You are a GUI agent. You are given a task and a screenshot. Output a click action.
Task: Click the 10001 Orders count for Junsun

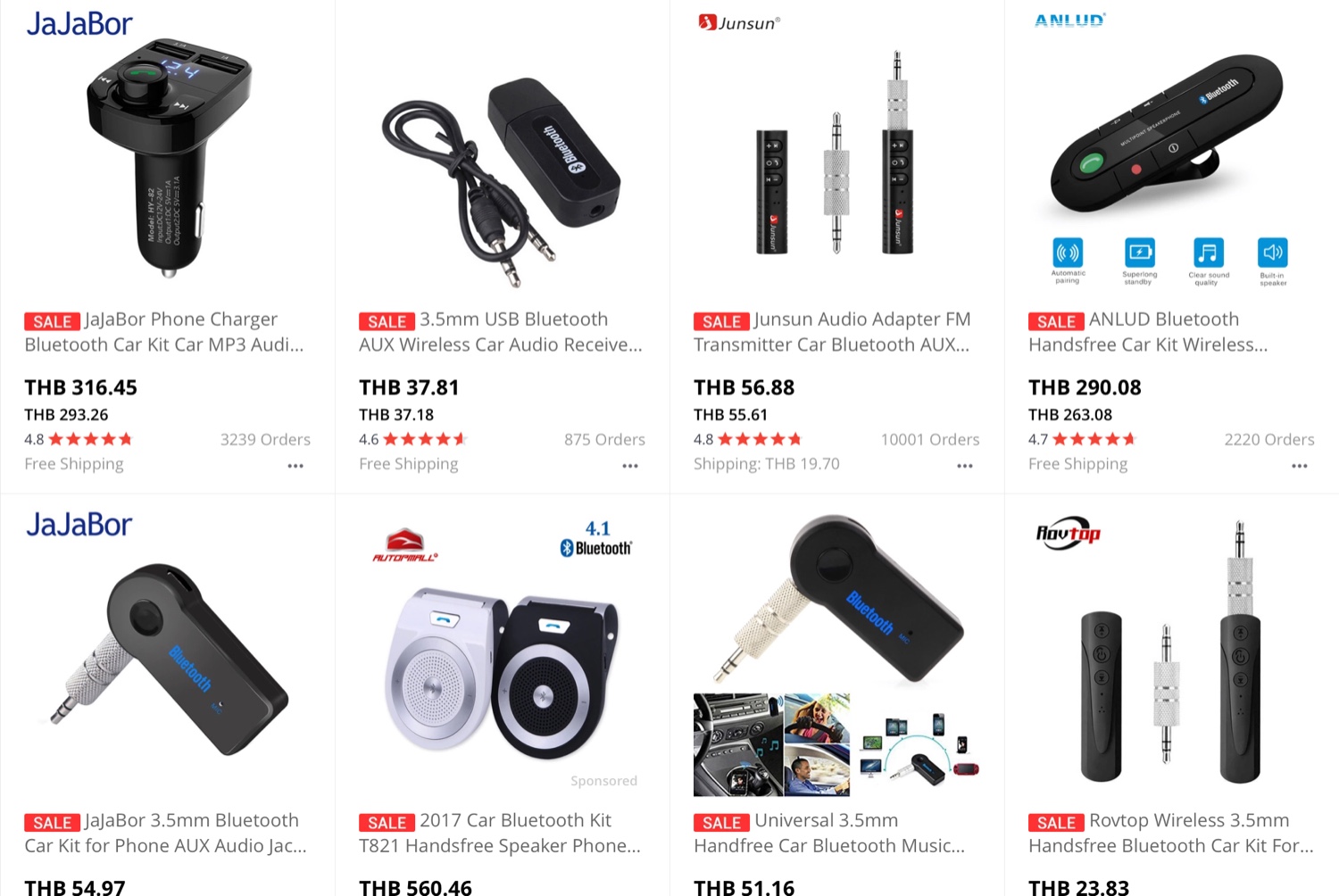tap(930, 440)
